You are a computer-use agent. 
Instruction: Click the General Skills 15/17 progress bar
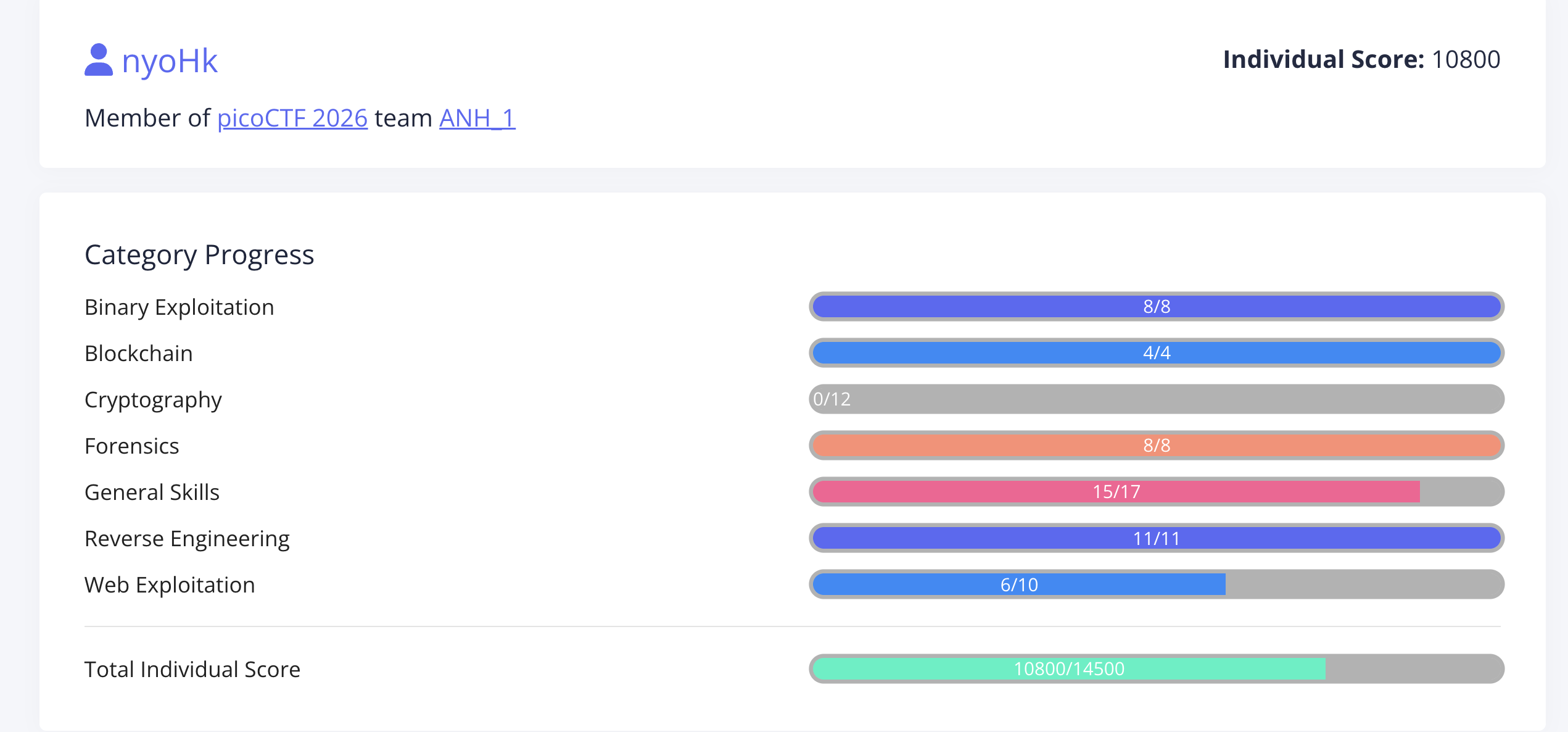[x=1157, y=491]
